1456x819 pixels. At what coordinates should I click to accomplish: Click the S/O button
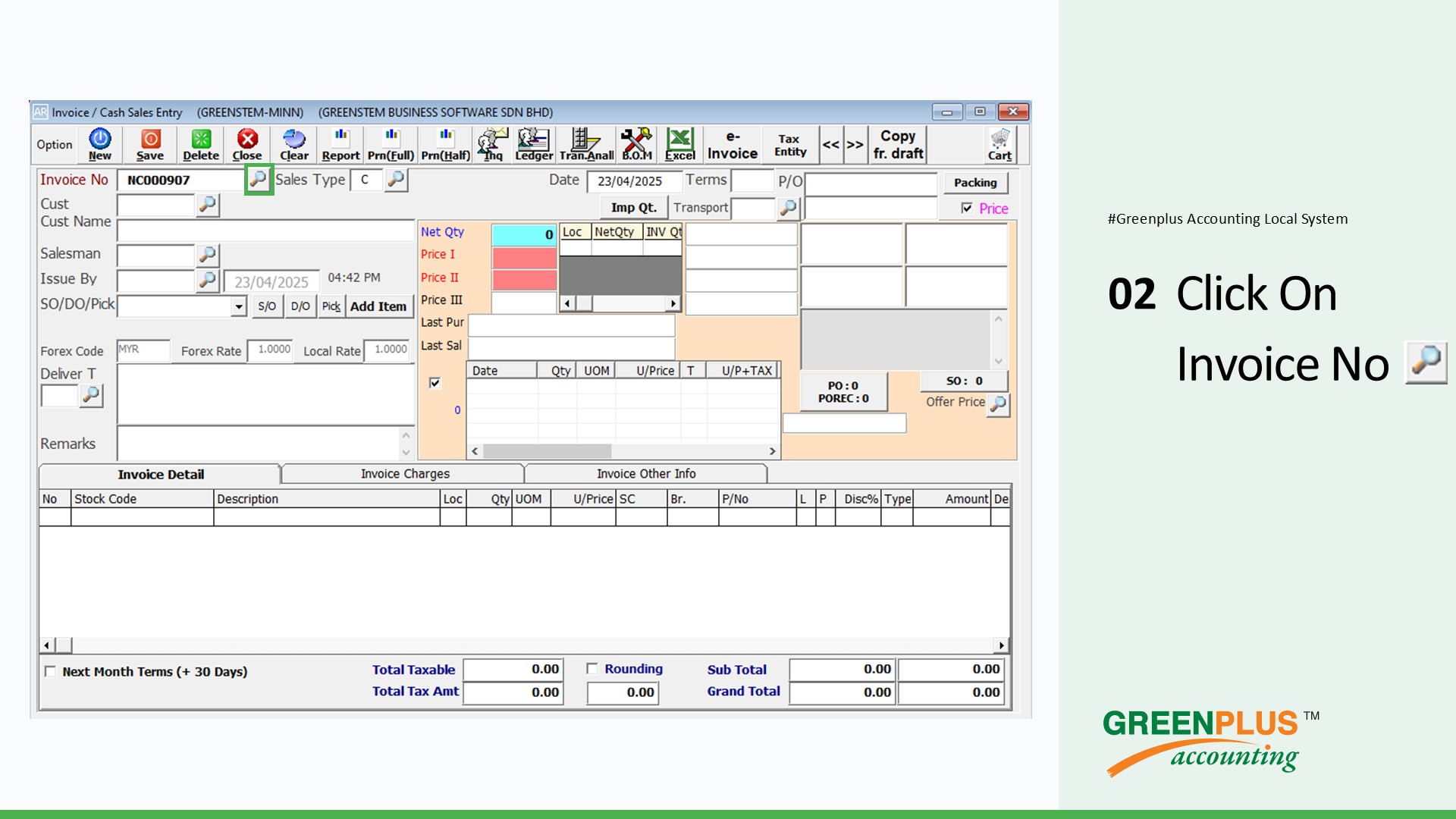coord(267,306)
